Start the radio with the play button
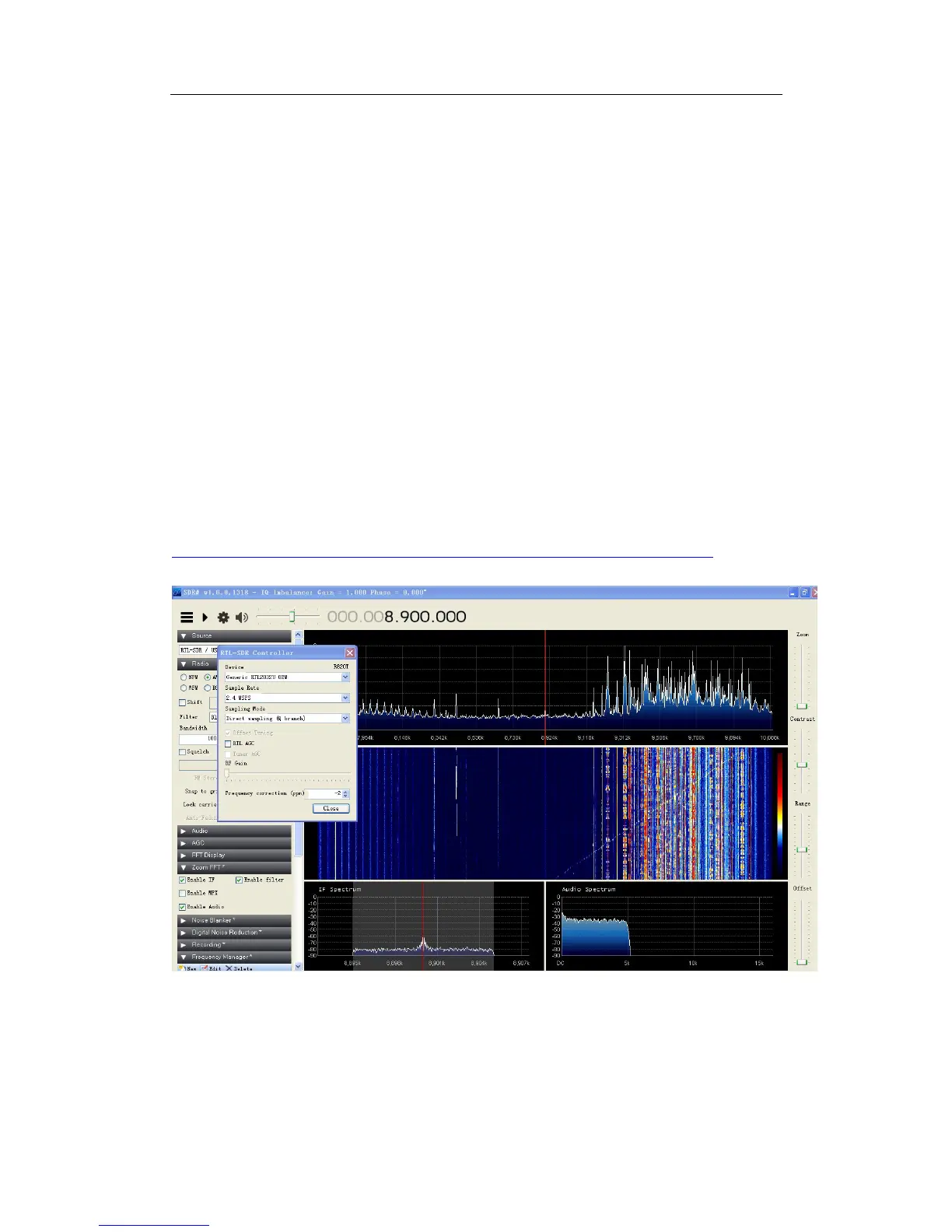 coord(205,617)
